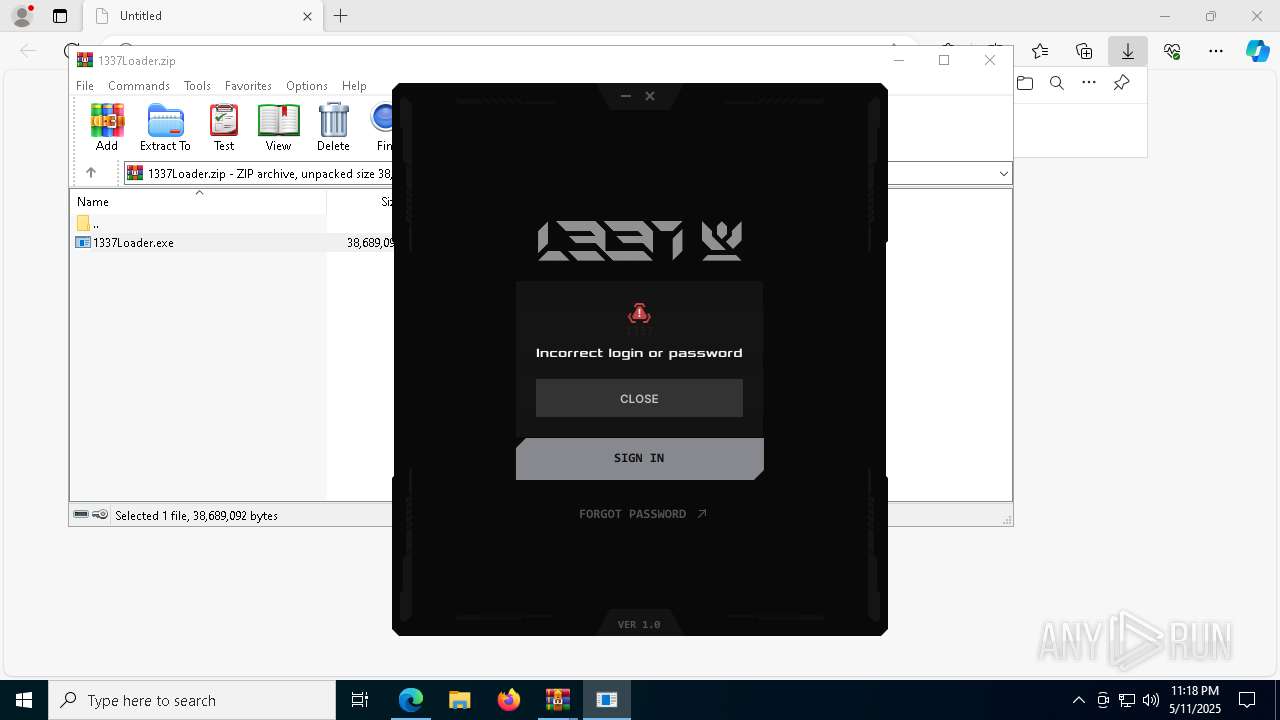Minimize the WinRAR window
This screenshot has height=720, width=1280.
click(898, 60)
